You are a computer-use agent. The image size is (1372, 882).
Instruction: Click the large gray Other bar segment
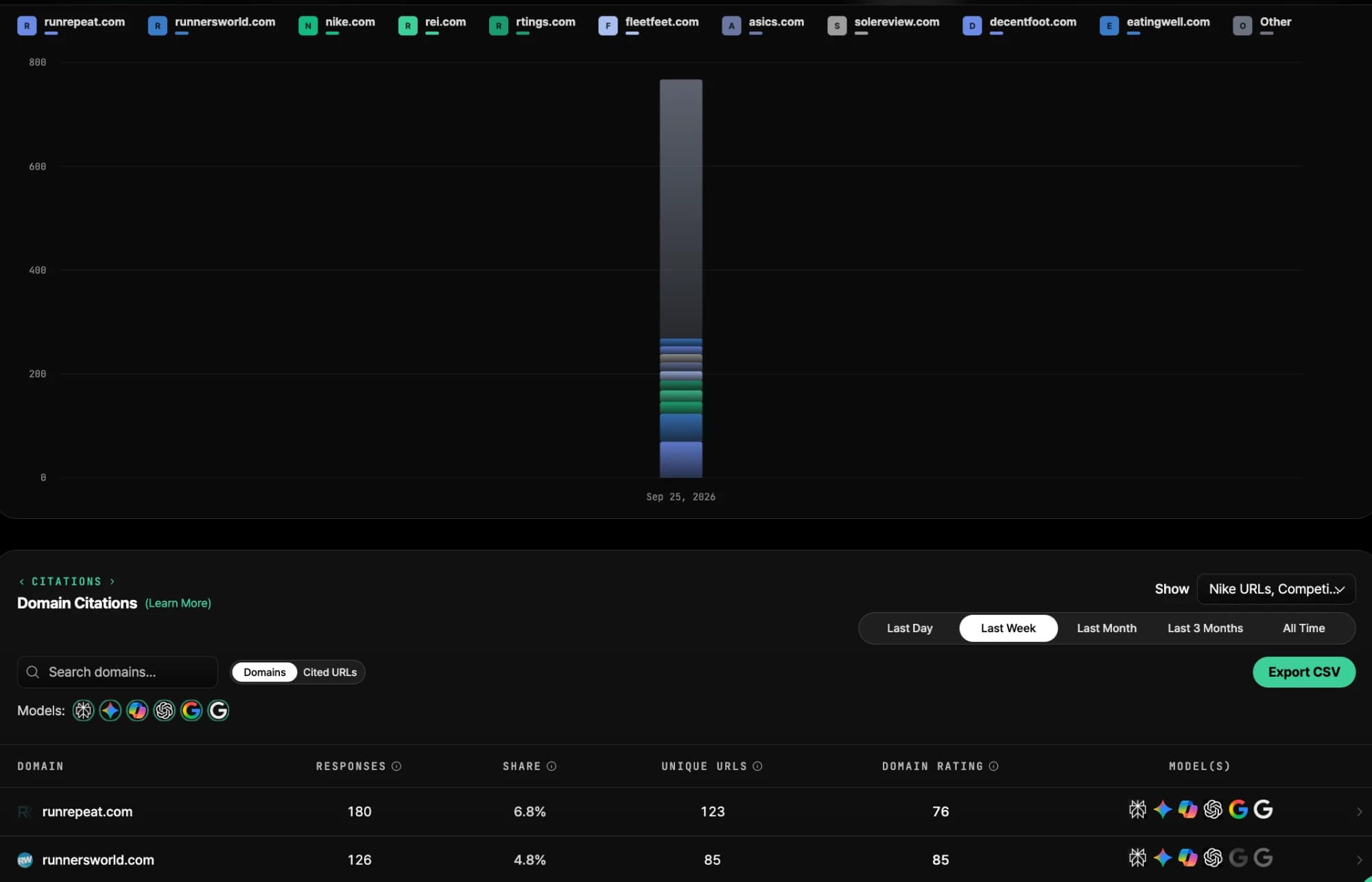(681, 209)
